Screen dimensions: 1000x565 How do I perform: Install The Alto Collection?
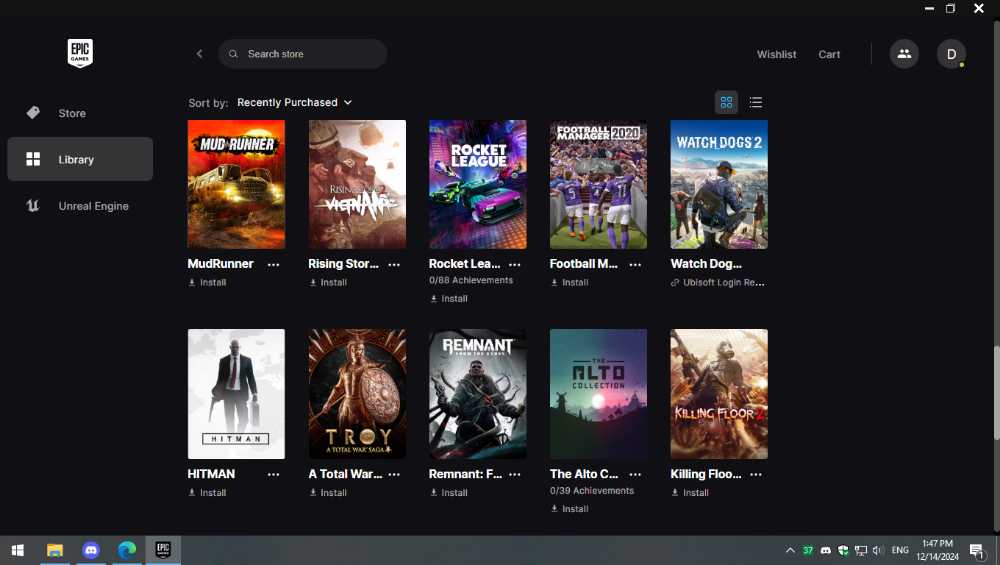569,509
